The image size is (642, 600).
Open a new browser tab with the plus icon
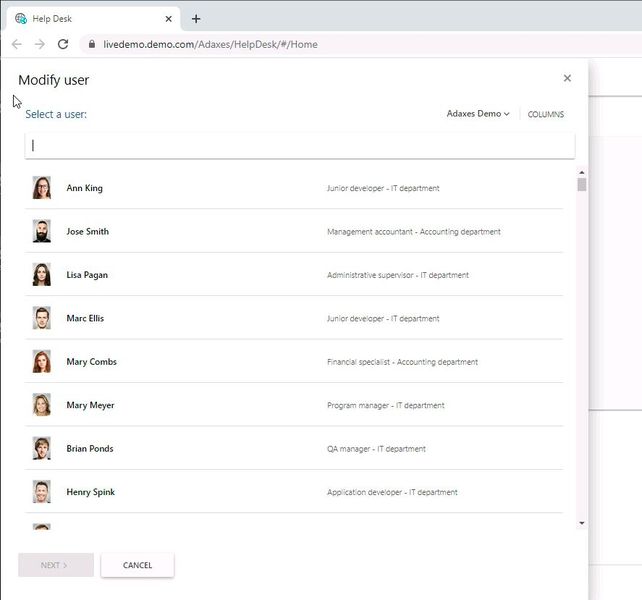(x=196, y=19)
